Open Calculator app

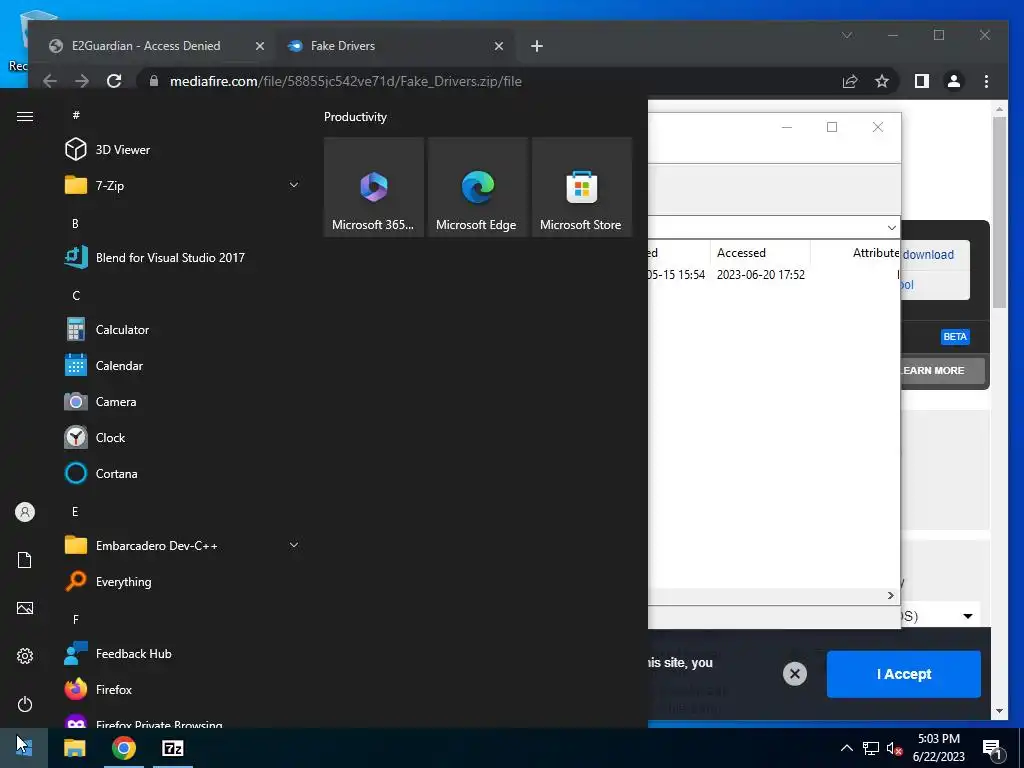point(180,329)
